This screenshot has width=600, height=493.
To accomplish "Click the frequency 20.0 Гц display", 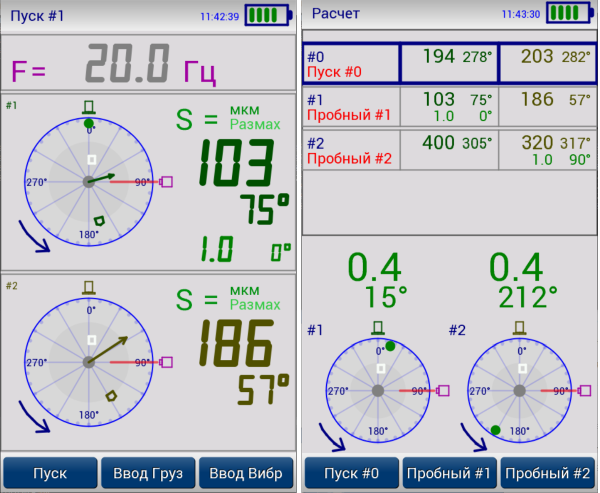I will [x=150, y=67].
